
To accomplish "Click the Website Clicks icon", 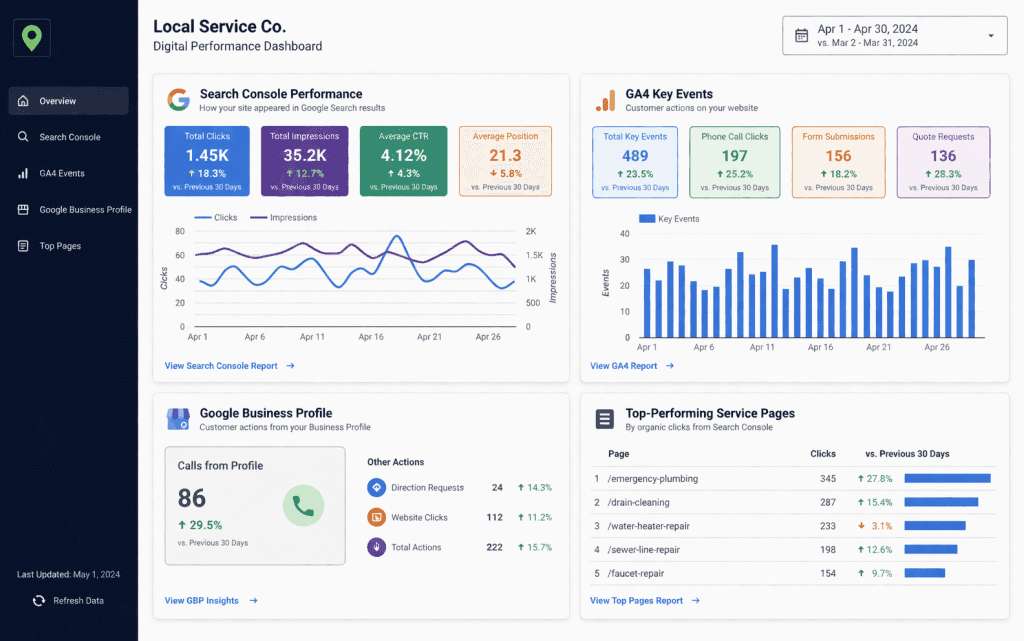I will pos(376,518).
